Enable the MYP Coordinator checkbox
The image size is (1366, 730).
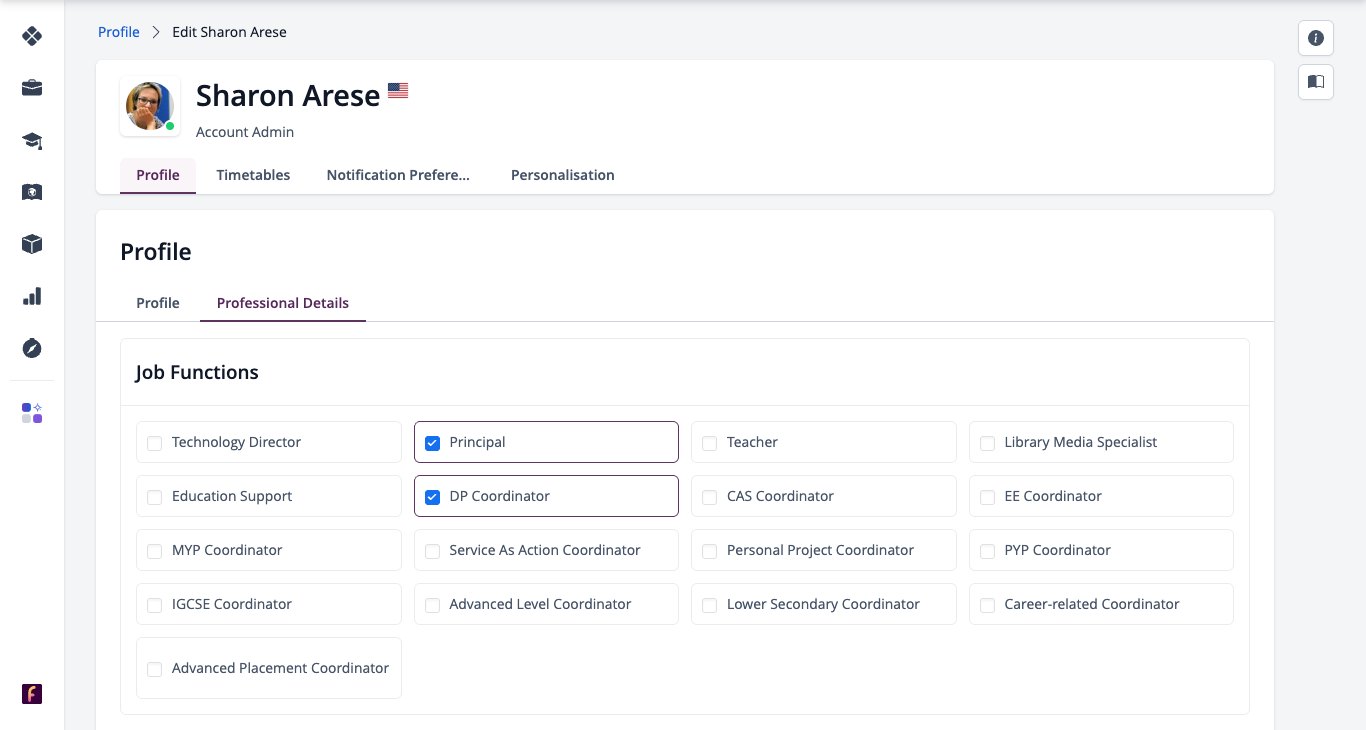[x=155, y=551]
